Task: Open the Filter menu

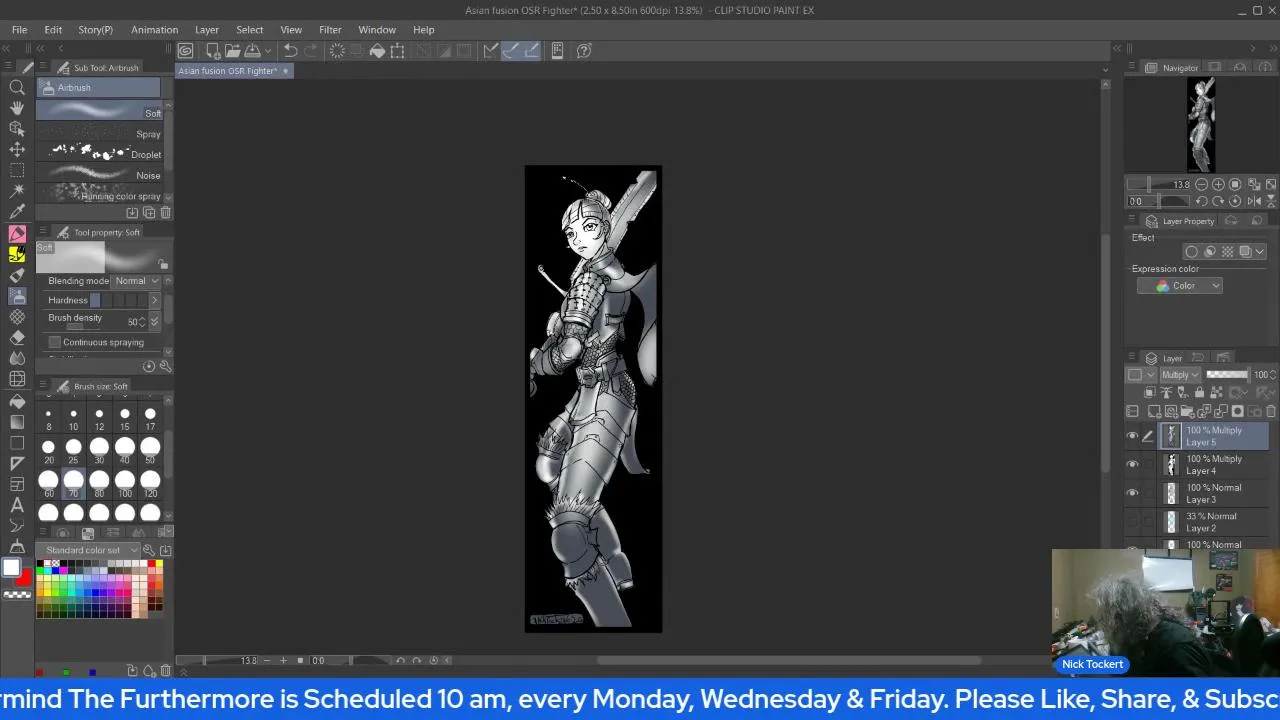Action: [330, 30]
